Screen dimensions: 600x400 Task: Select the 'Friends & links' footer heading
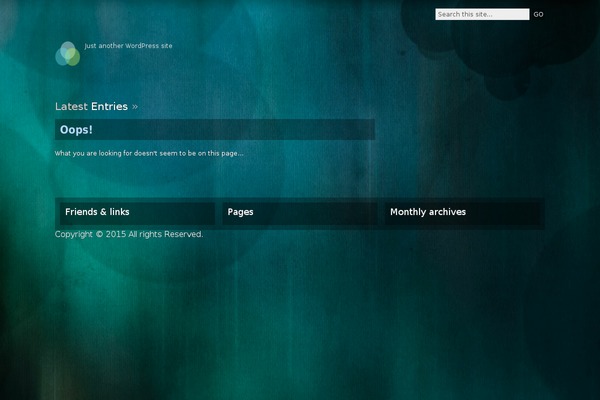[97, 212]
